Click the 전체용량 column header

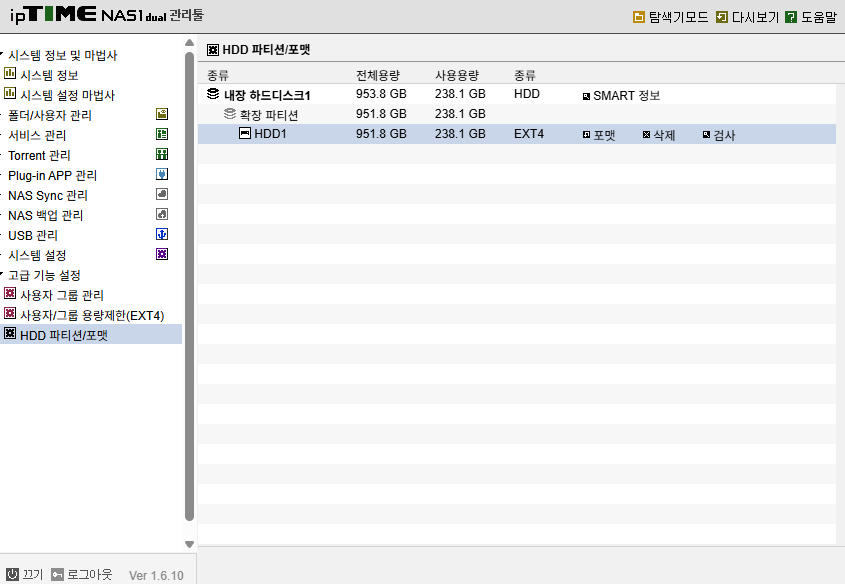(378, 75)
